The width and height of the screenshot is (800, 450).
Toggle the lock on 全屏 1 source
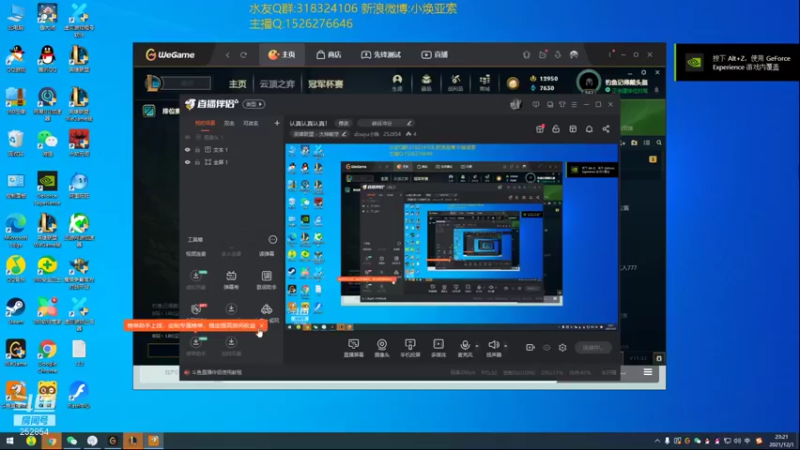point(197,162)
